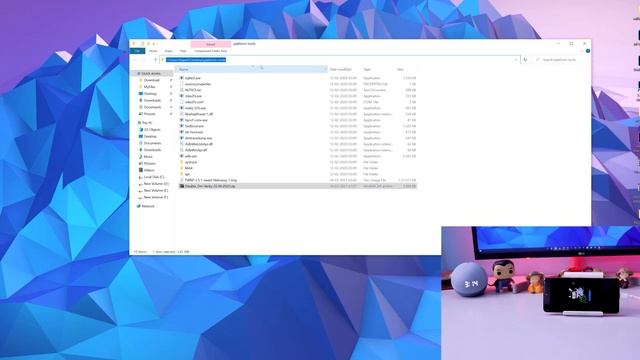Select the lib64 folder
The height and width of the screenshot is (360, 640).
point(298,168)
